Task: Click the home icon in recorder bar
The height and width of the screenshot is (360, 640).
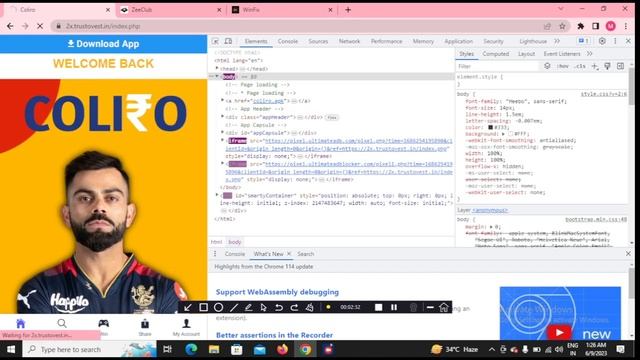Action: tap(444, 307)
